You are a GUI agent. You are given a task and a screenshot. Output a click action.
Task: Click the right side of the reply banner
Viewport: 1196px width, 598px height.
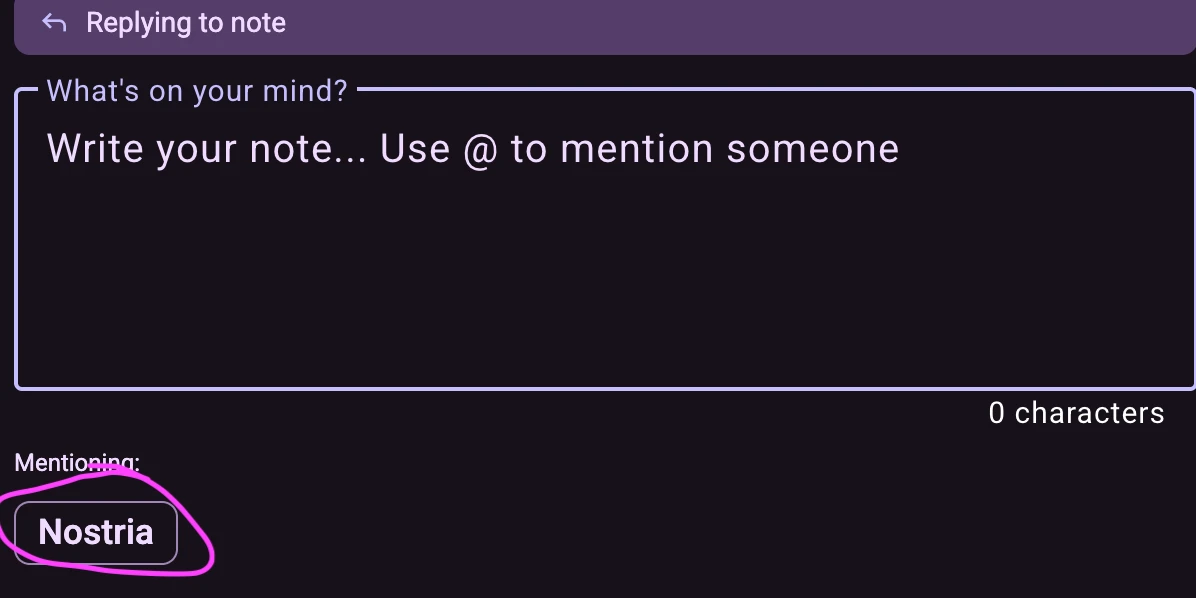1000,24
